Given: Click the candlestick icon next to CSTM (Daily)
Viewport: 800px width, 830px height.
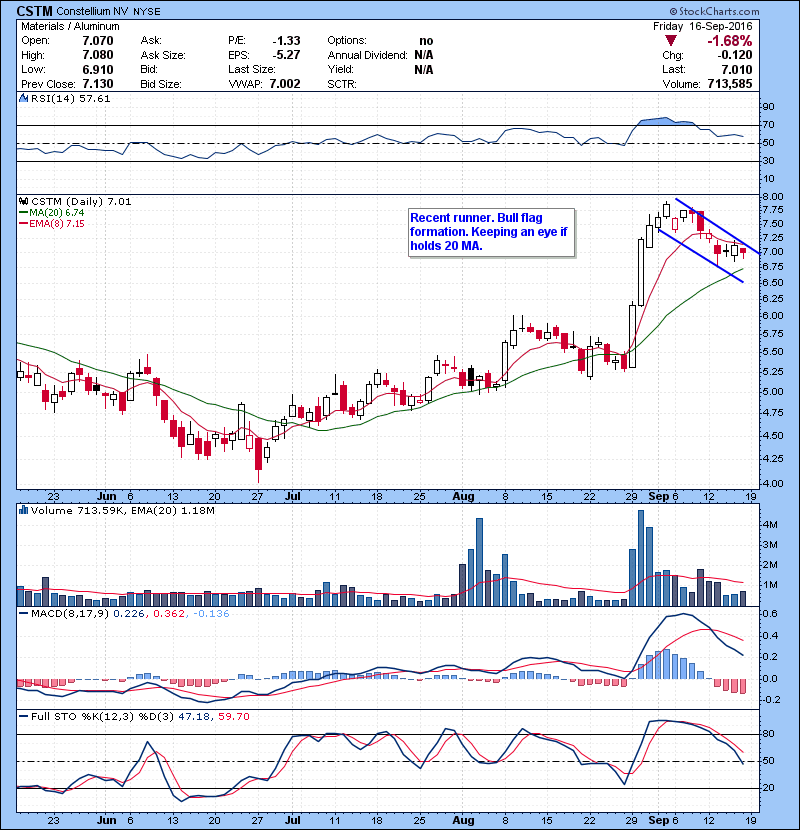Looking at the screenshot, I should [x=23, y=202].
